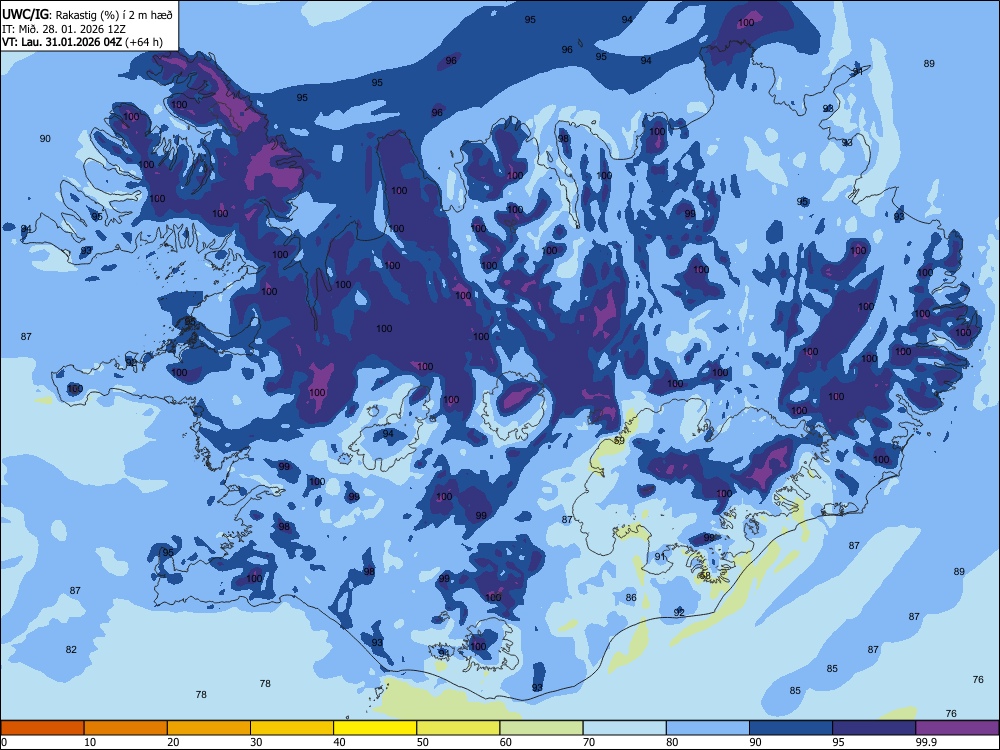1000x750 pixels.
Task: Click the bright yellow 40–50 legend swatch
Action: [x=375, y=728]
